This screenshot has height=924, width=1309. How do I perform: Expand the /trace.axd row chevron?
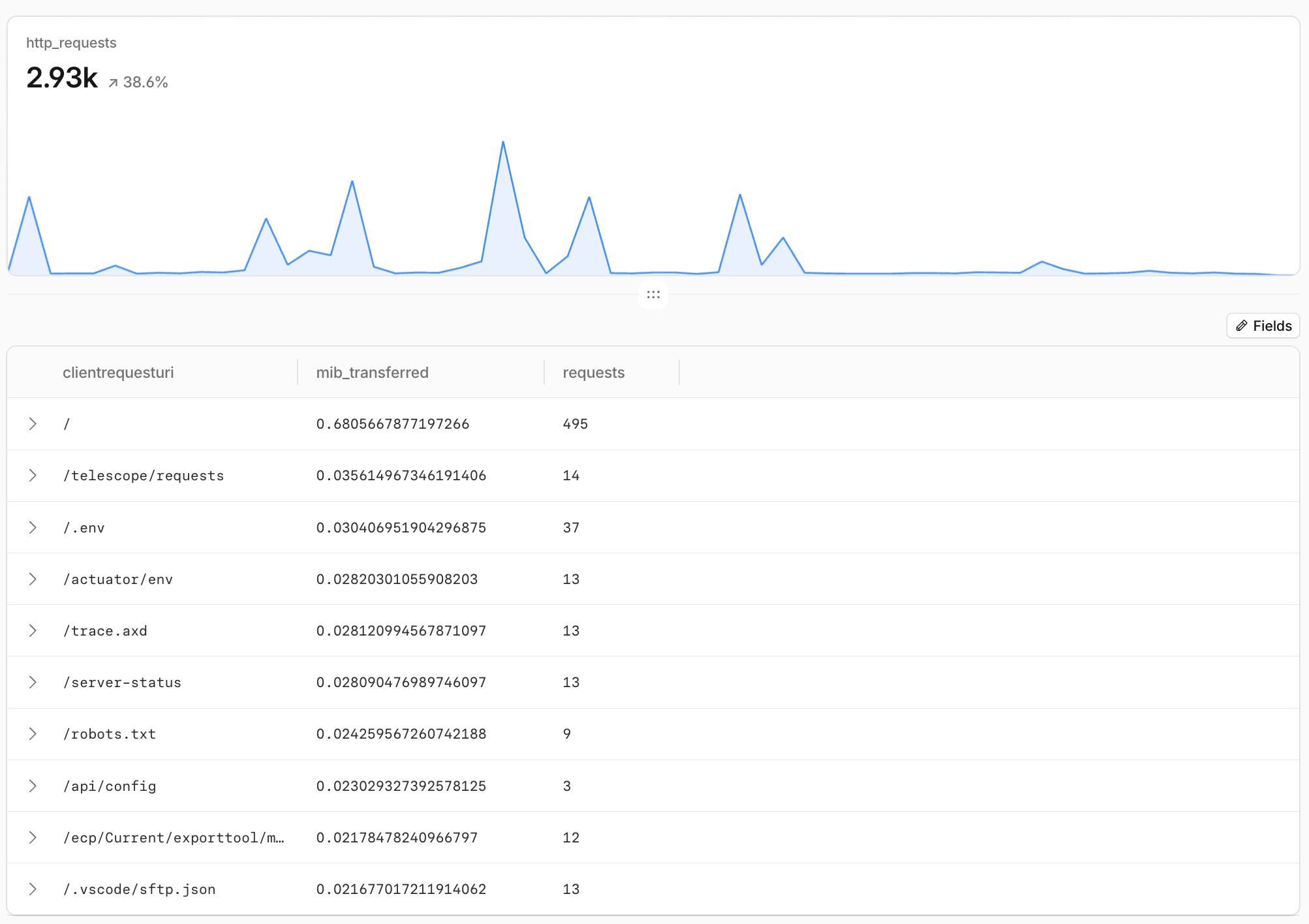(x=33, y=630)
